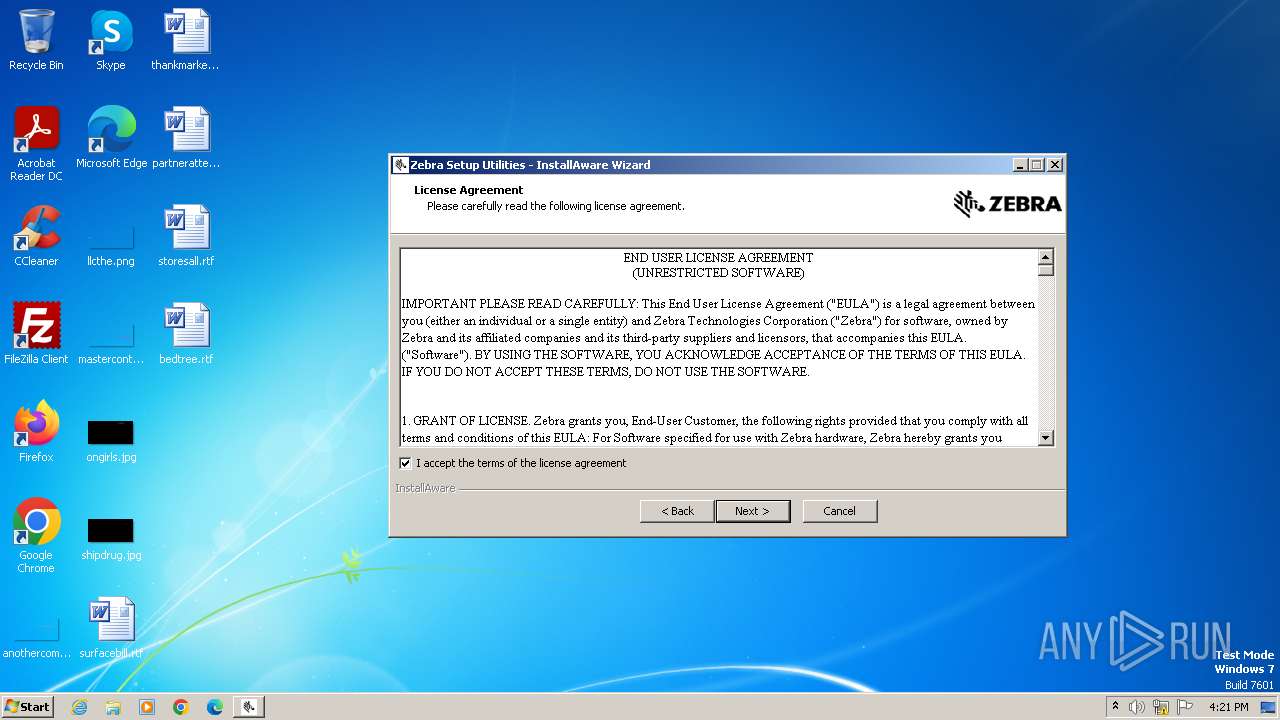The width and height of the screenshot is (1280, 720).
Task: Select the mastercont... file icon
Action: click(x=111, y=342)
